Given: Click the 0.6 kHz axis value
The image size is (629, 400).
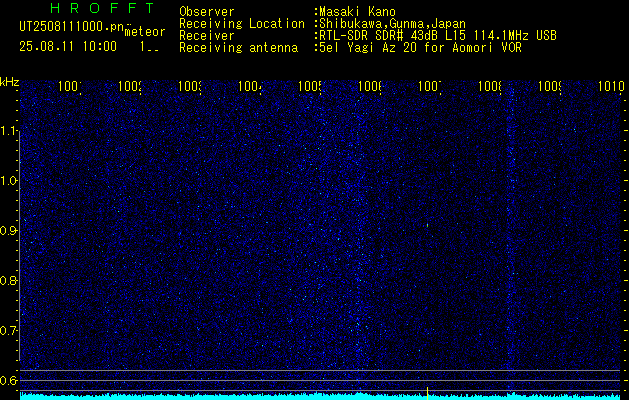Looking at the screenshot, I should pyautogui.click(x=9, y=380).
